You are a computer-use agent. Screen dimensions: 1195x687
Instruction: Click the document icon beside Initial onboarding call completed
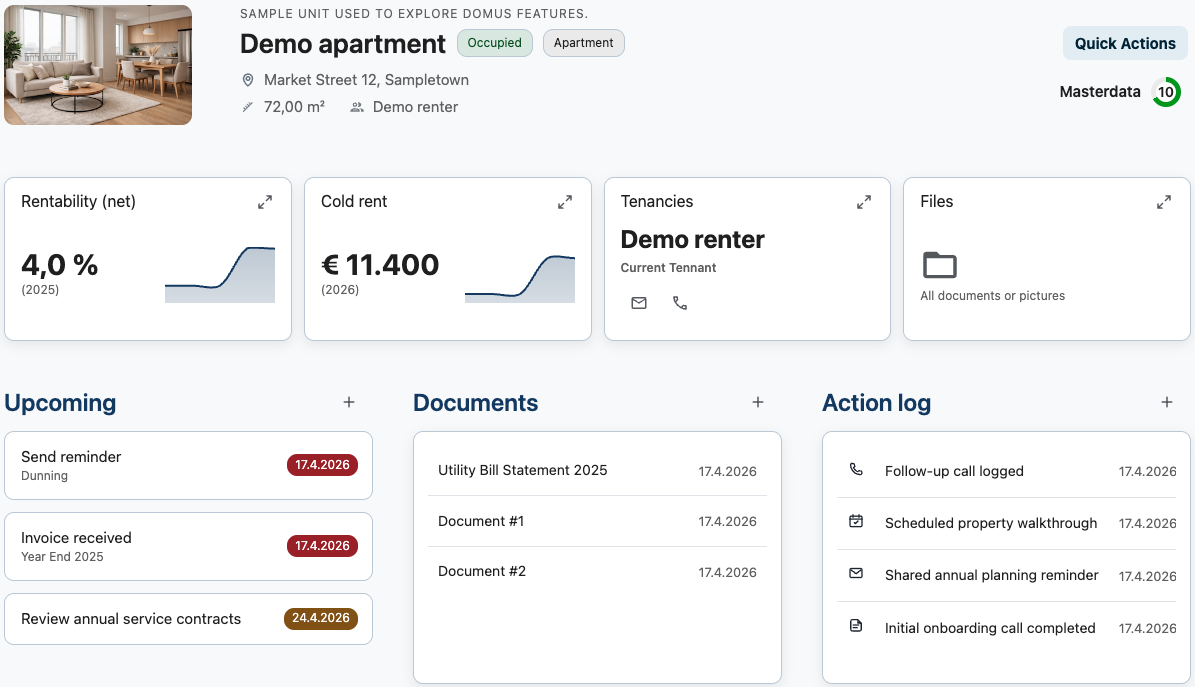(x=855, y=625)
